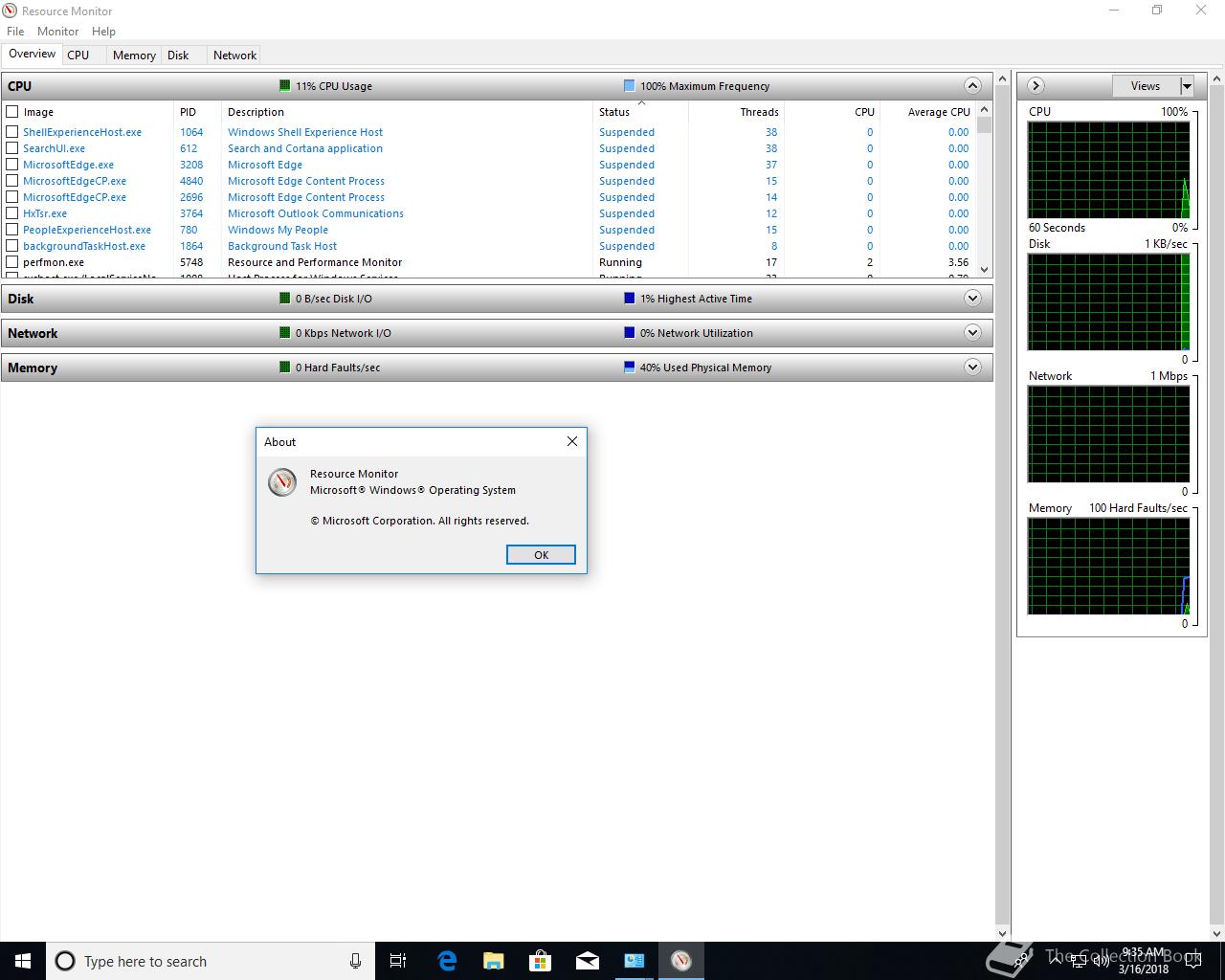Tick checkbox for ShellExperienceHost.exe

pos(12,132)
